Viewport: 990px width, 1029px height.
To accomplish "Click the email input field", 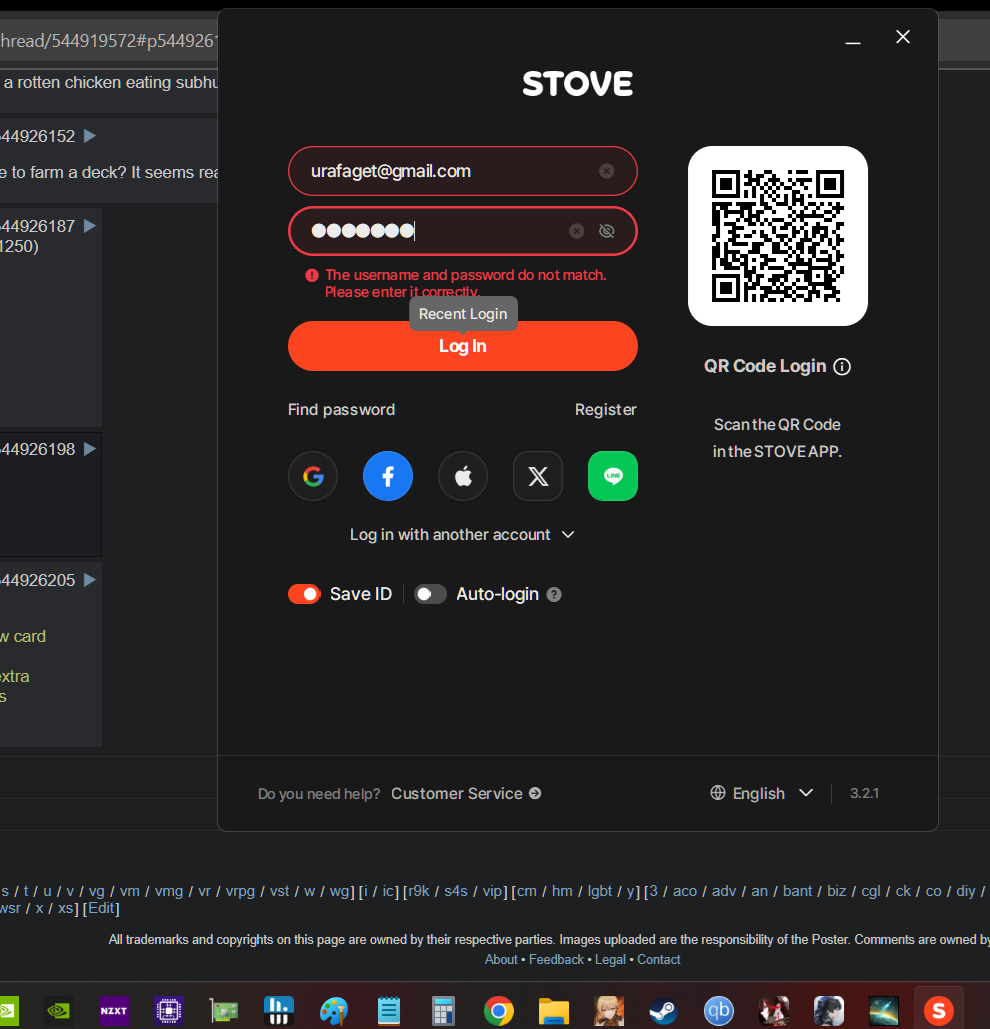I will pos(463,171).
